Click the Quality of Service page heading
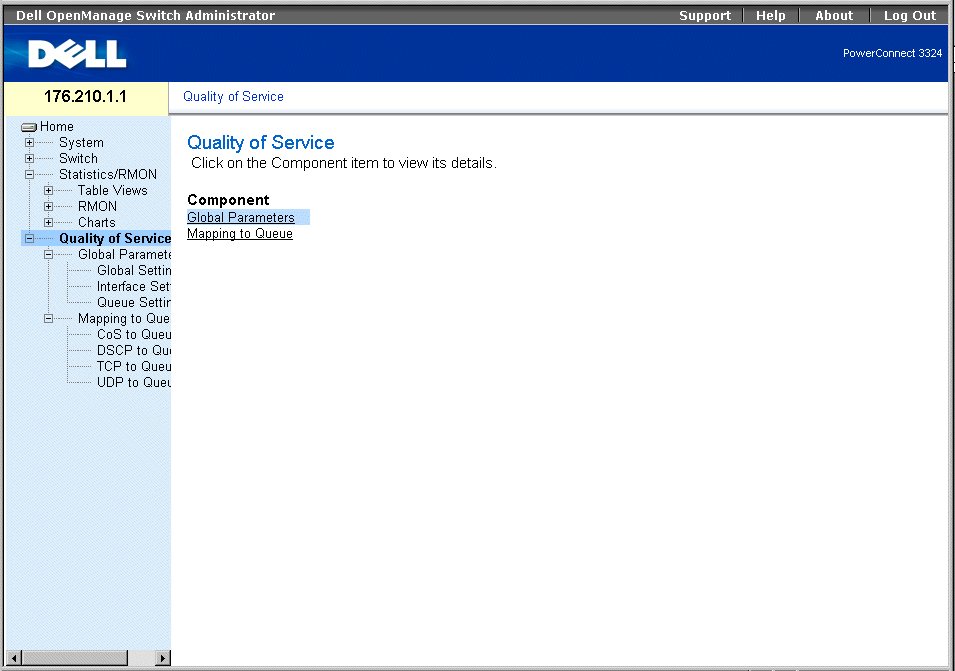The width and height of the screenshot is (955, 671). coord(261,142)
